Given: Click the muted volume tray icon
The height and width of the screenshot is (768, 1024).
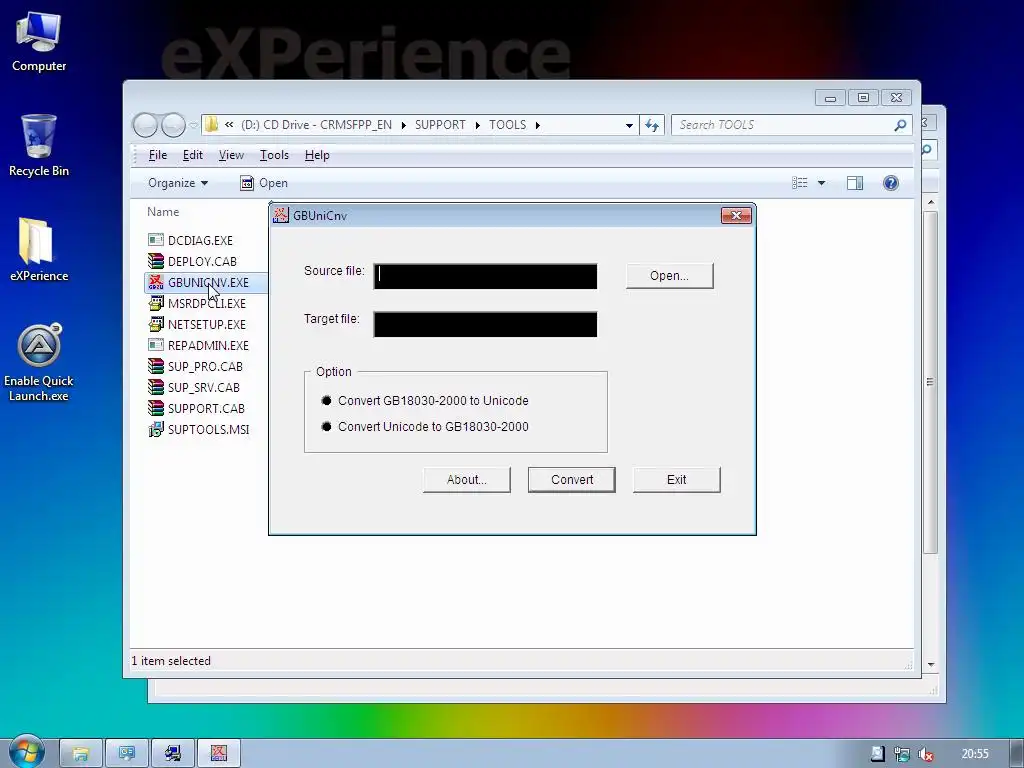Looking at the screenshot, I should click(925, 754).
